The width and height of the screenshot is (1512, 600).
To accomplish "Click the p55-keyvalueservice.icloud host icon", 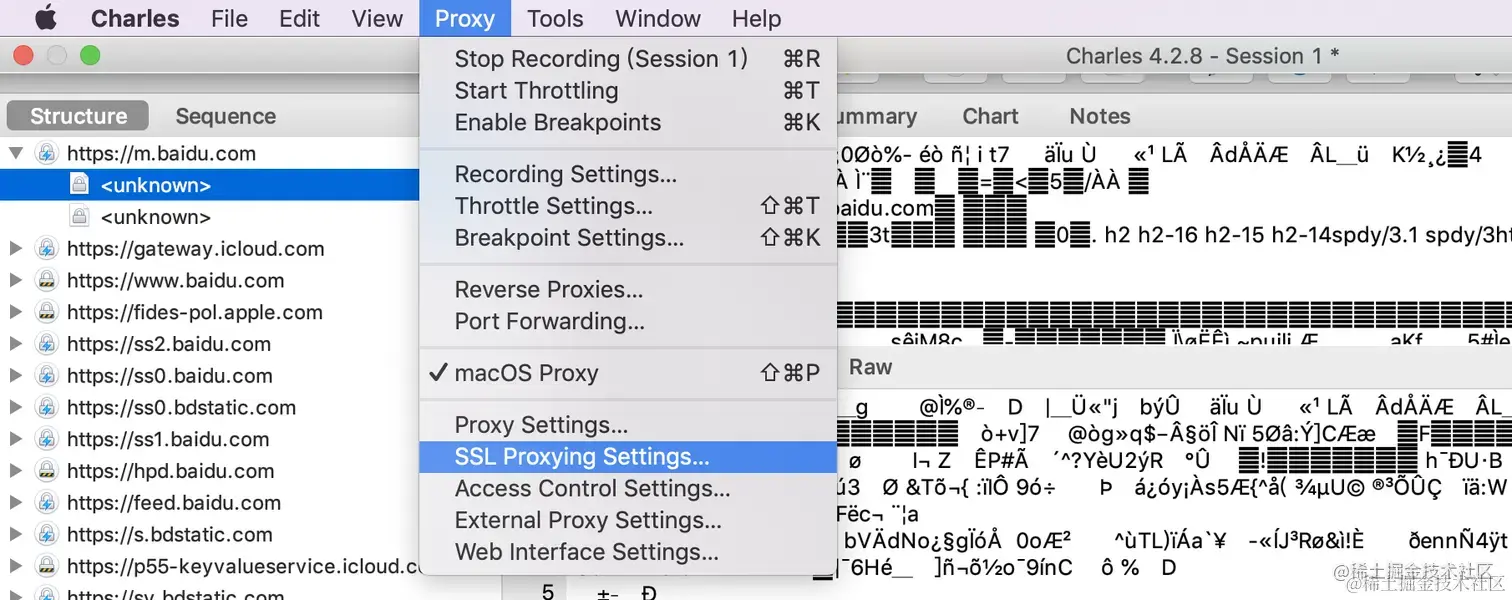I will click(46, 567).
